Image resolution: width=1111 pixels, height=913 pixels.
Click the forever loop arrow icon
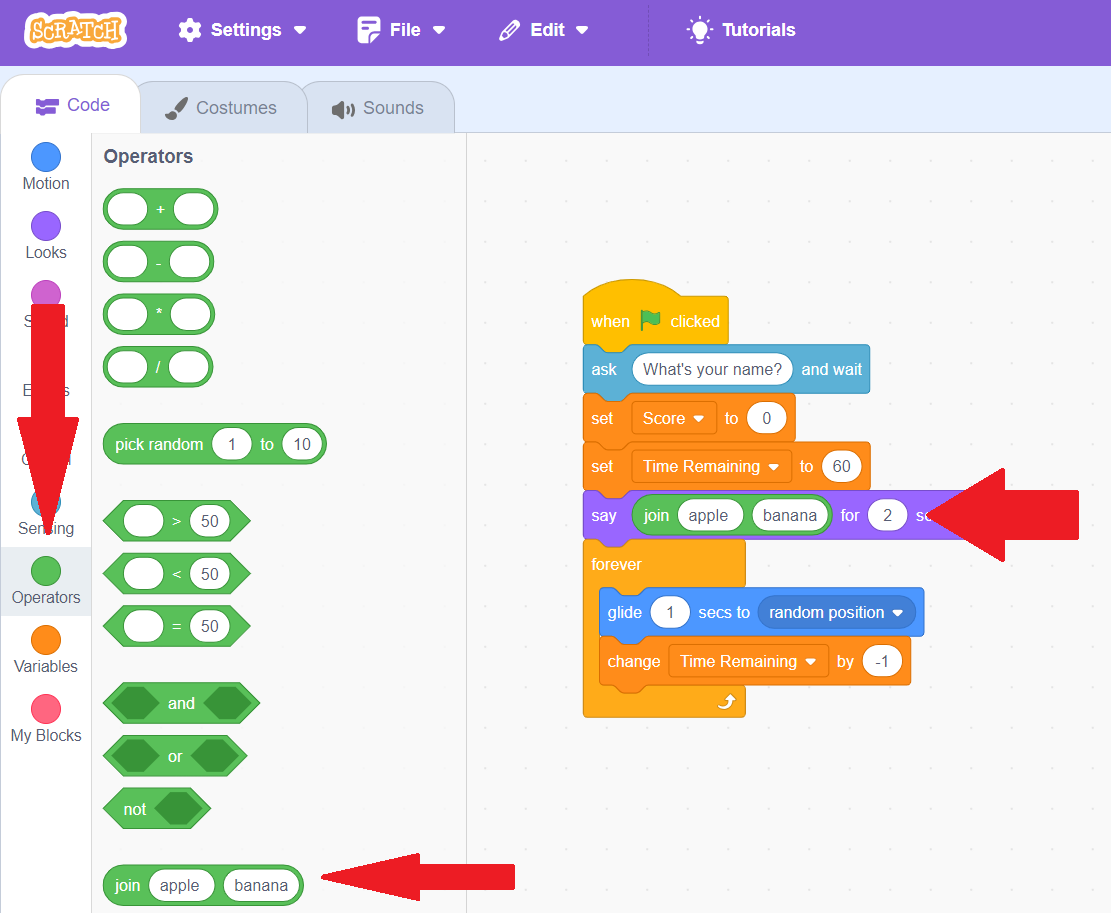click(727, 701)
